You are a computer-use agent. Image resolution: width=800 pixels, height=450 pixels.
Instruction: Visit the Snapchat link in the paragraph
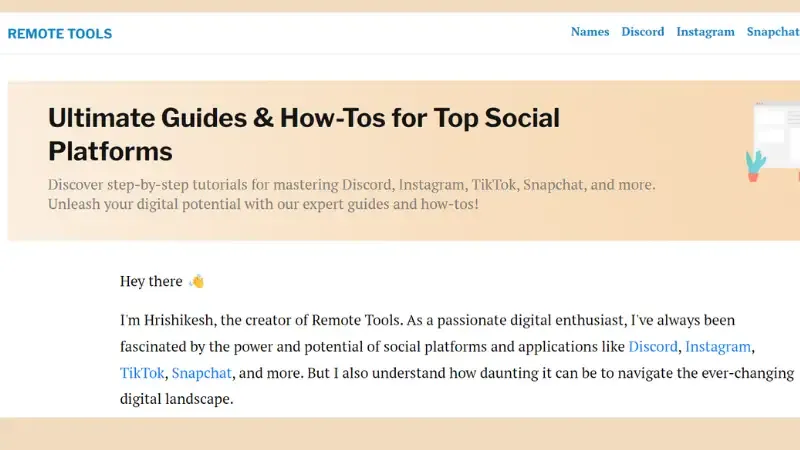tap(202, 373)
